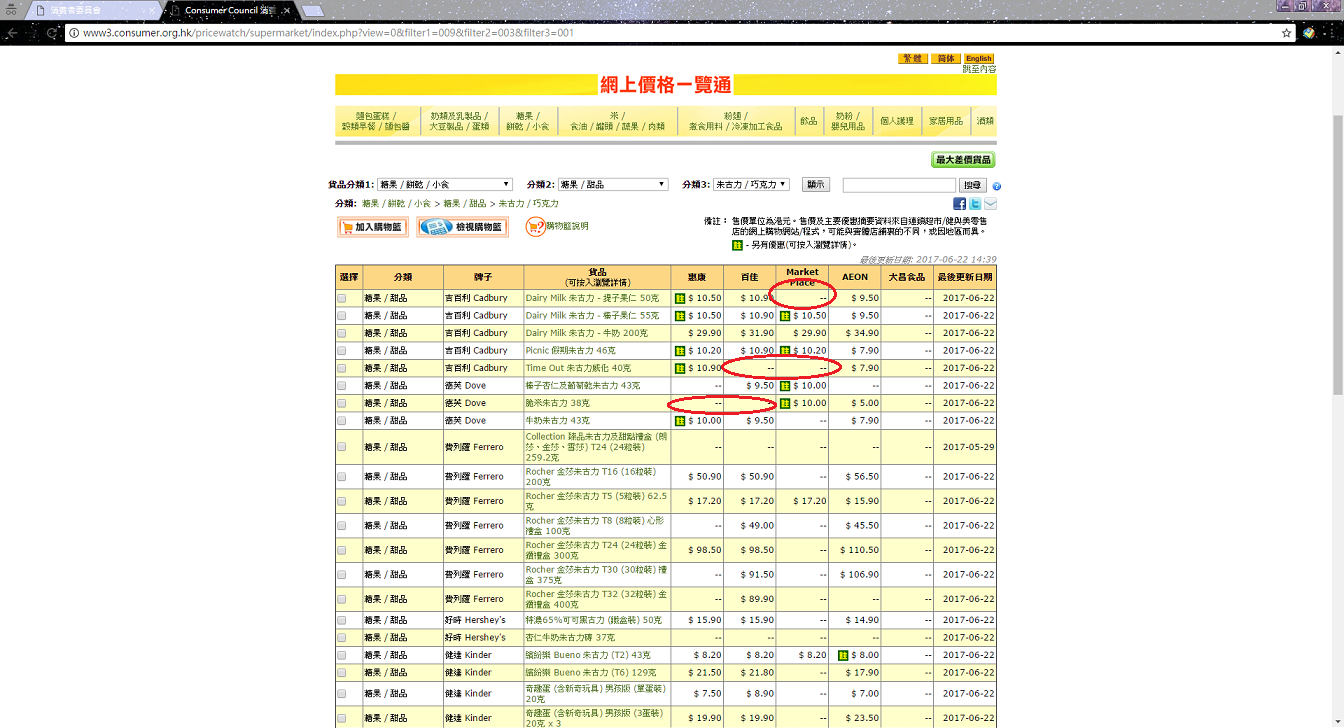The height and width of the screenshot is (728, 1344).
Task: Switch language to English
Action: click(x=979, y=59)
